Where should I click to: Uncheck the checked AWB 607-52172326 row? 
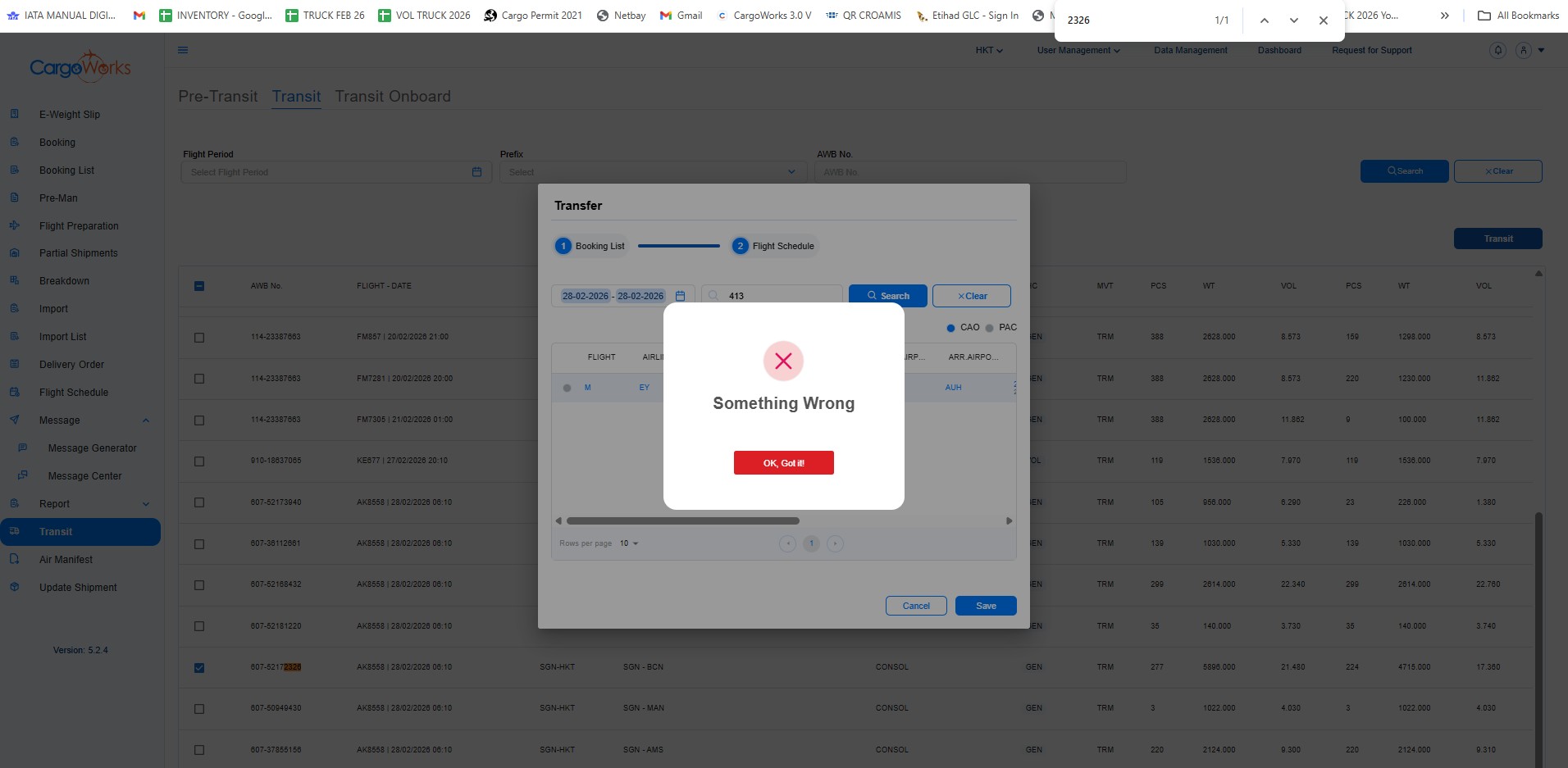(199, 667)
